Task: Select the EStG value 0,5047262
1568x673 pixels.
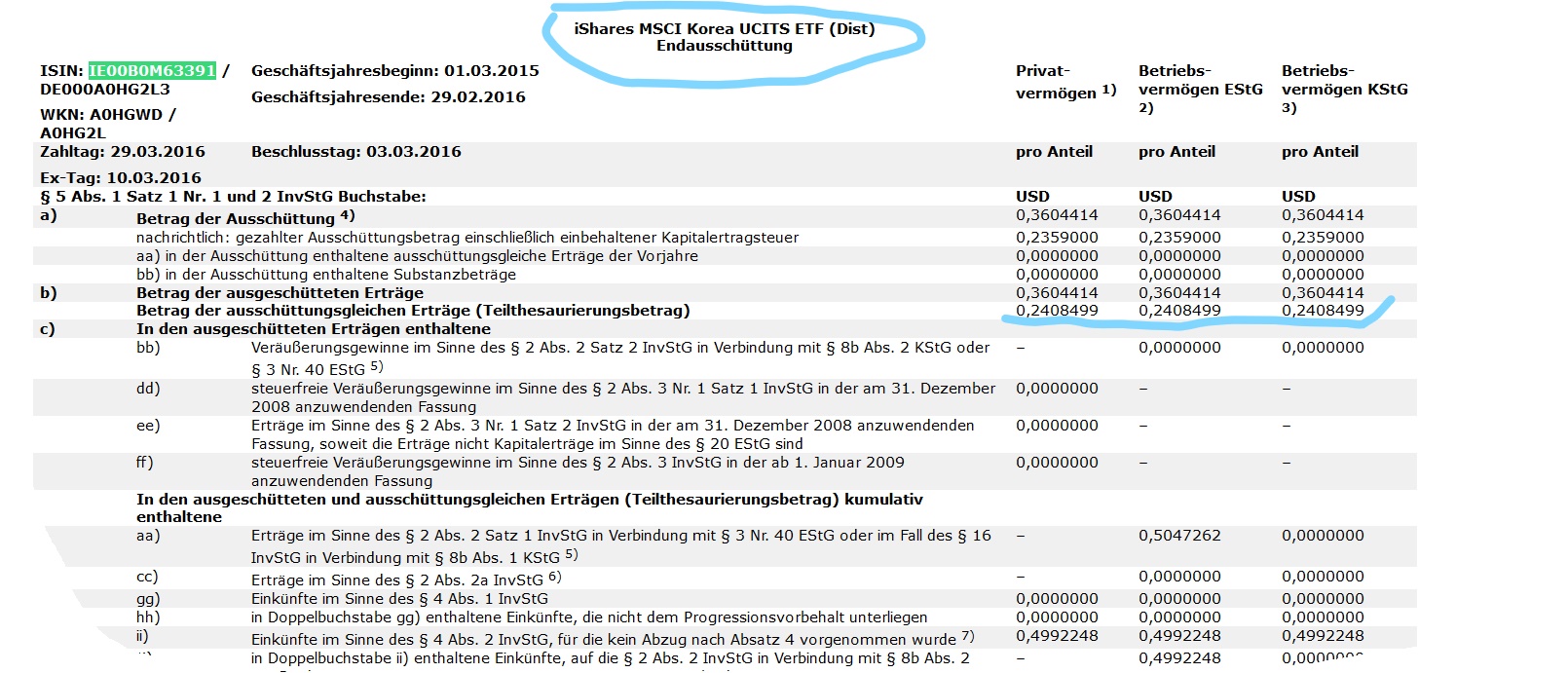Action: coord(1179,536)
